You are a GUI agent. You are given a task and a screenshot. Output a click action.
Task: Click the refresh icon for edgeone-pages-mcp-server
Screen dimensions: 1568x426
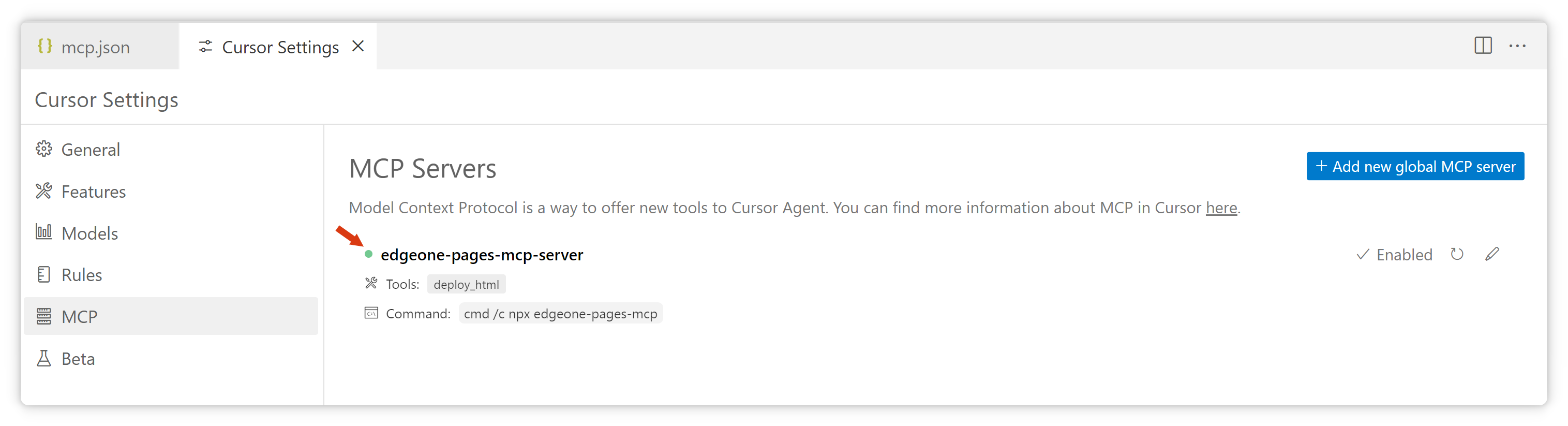click(x=1457, y=254)
